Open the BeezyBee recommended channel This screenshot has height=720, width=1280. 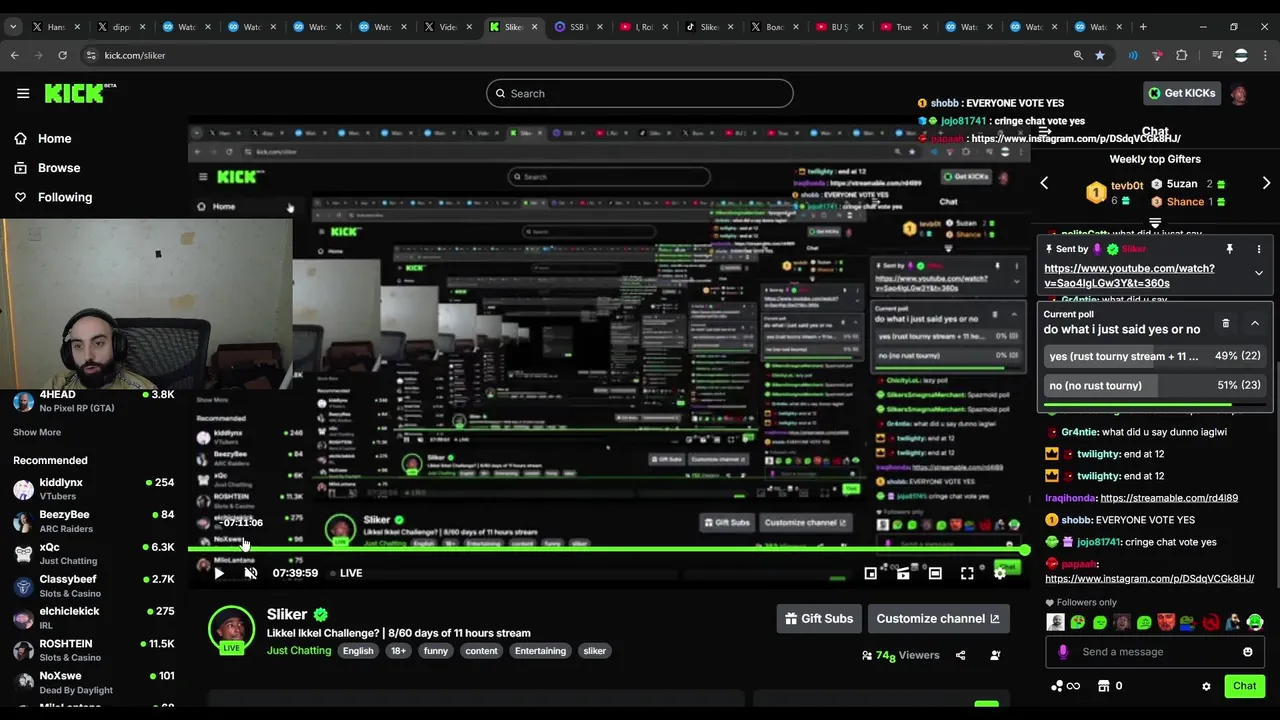pyautogui.click(x=93, y=521)
